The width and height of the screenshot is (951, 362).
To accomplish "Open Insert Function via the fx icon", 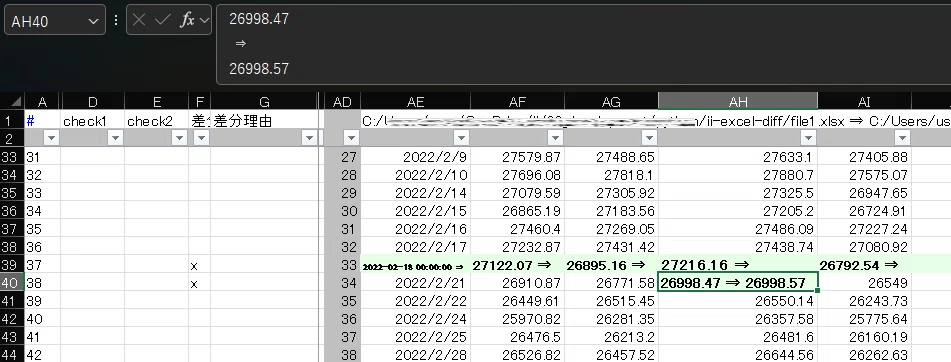I will pyautogui.click(x=187, y=20).
